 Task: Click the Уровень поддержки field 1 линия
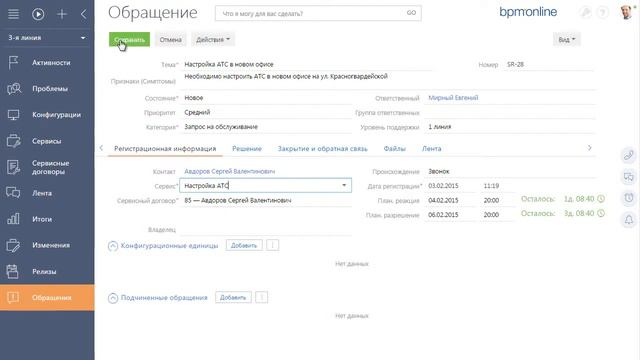(440, 127)
